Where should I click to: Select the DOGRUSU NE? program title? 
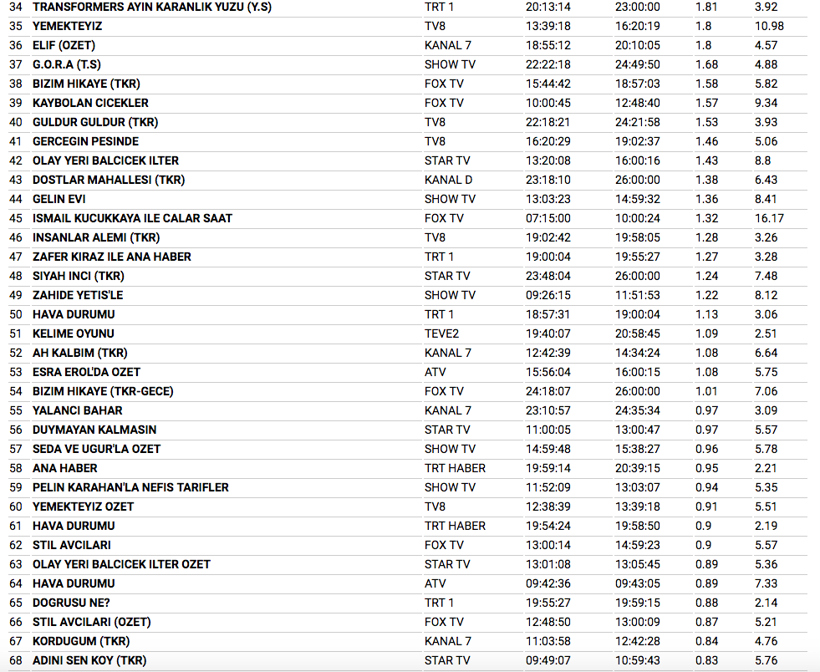(x=71, y=602)
